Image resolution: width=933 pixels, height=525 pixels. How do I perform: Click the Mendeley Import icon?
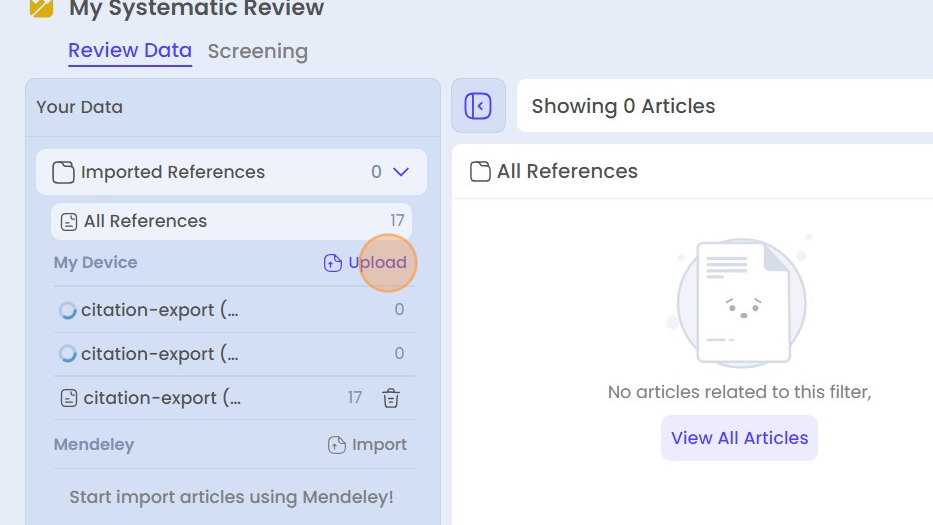click(337, 445)
